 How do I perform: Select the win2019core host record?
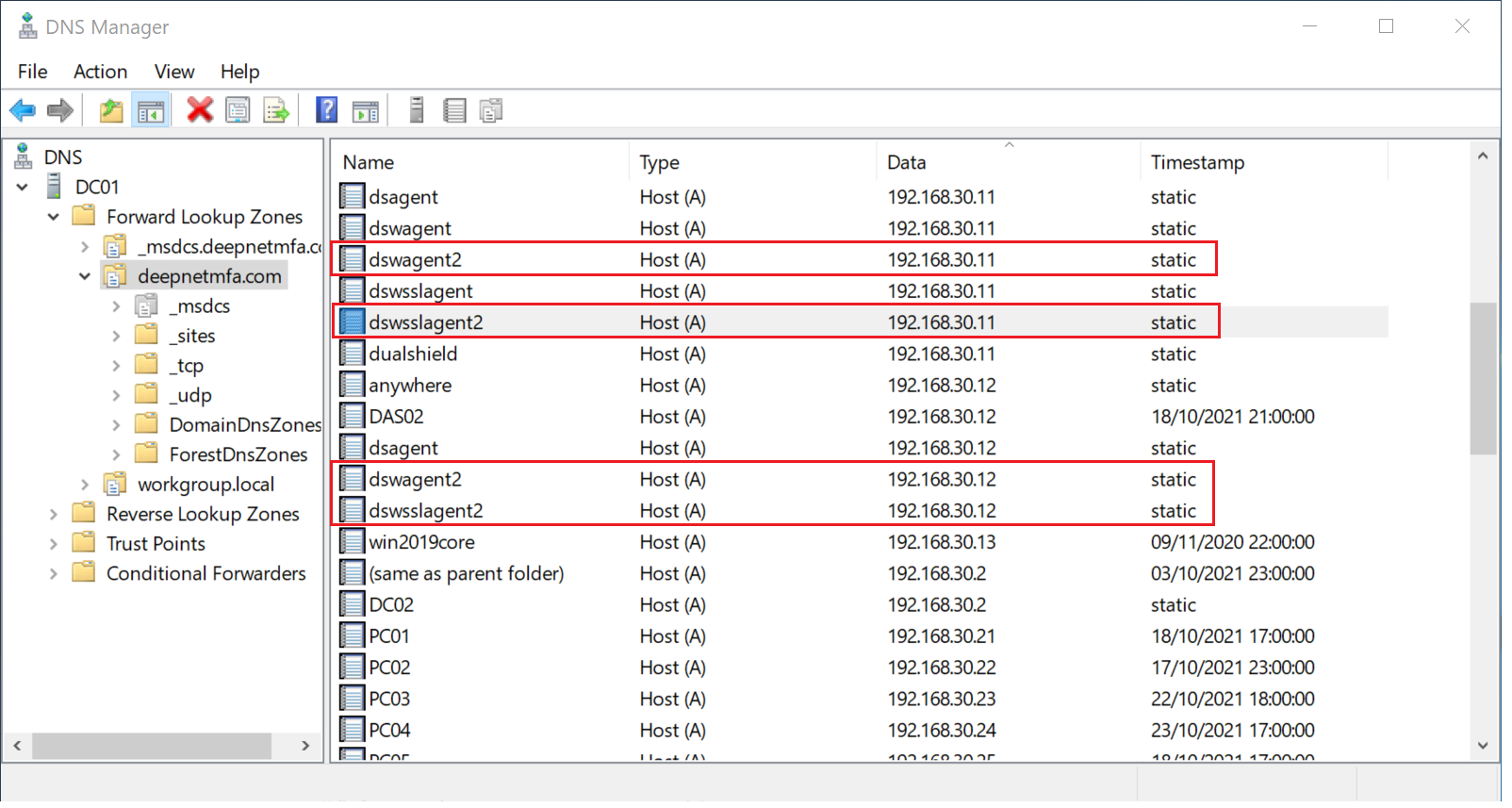(421, 542)
